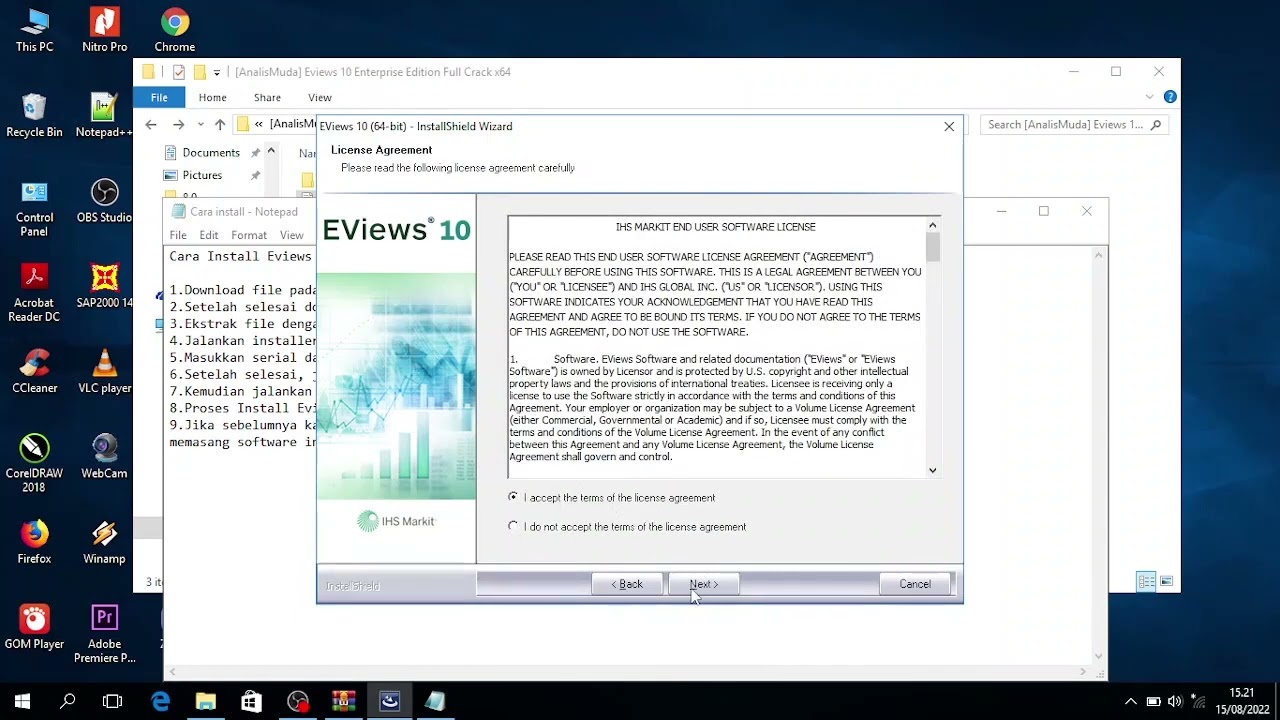Click license text scroll up arrow
This screenshot has height=720, width=1280.
coord(932,225)
